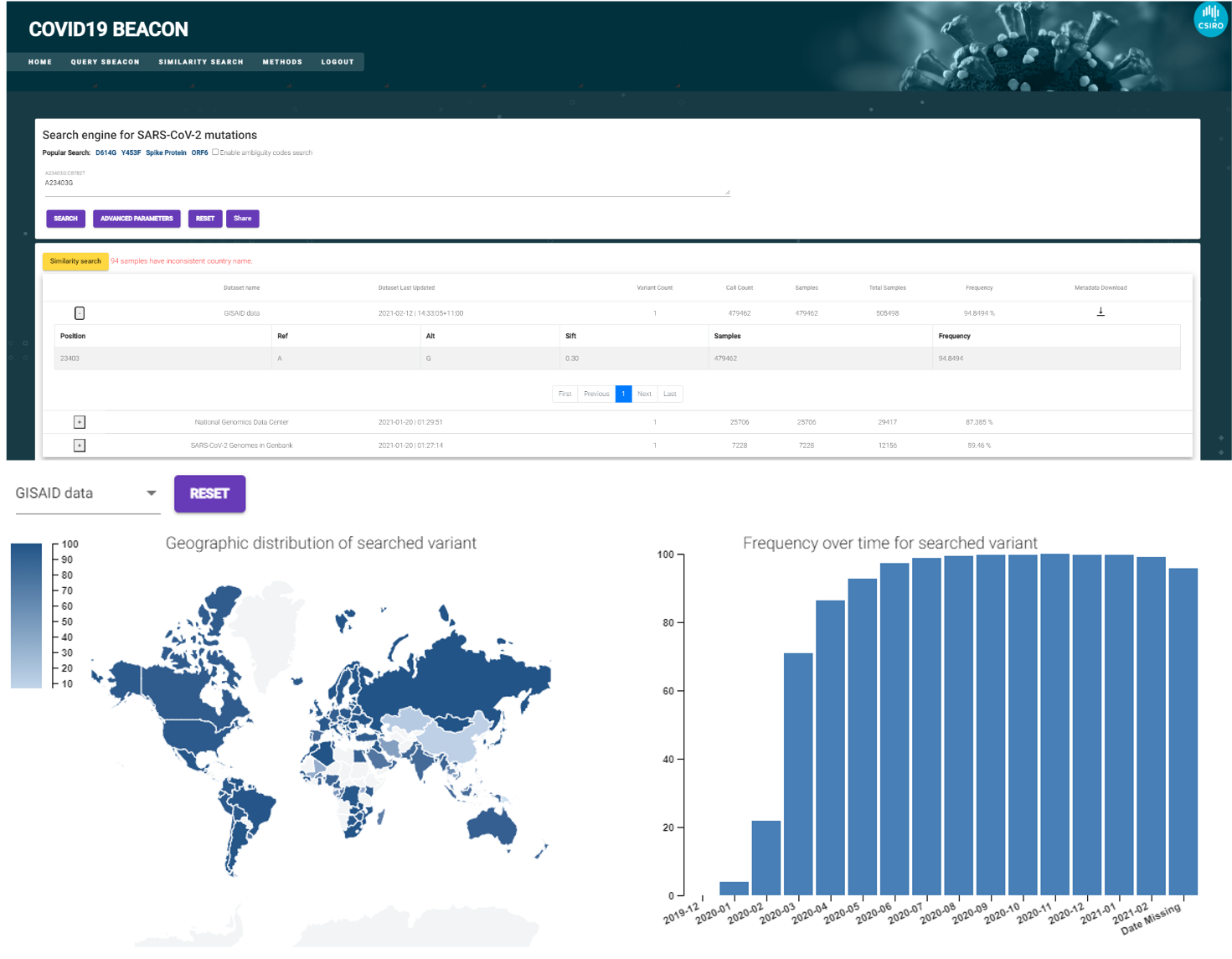Viewport: 1232px width, 959px height.
Task: Go to Similarity Search in navigation bar
Action: (201, 62)
